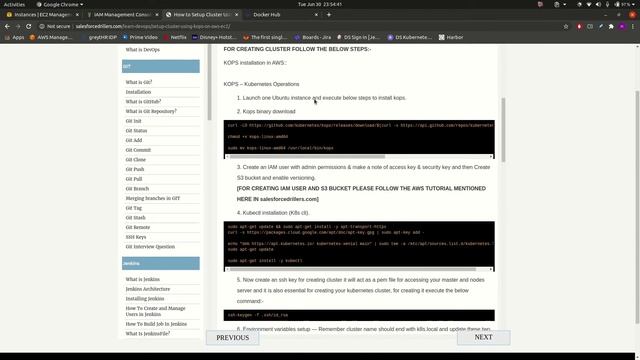
Task: Click the GIT section header bar
Action: click(x=161, y=66)
